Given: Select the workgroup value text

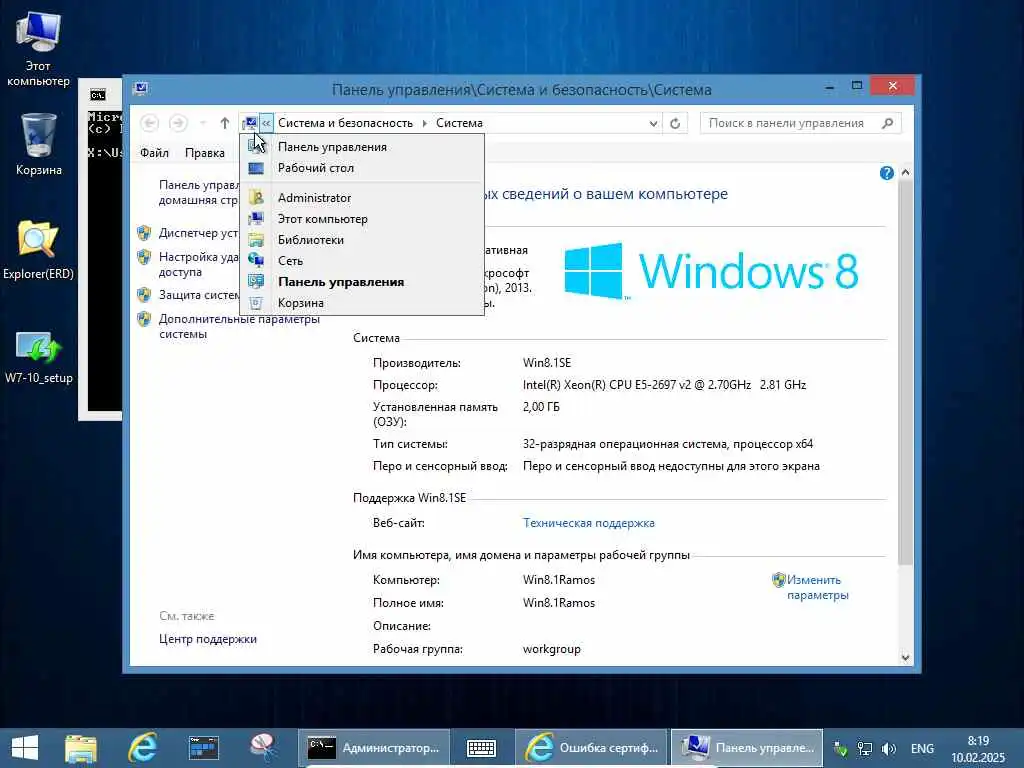Looking at the screenshot, I should (551, 649).
